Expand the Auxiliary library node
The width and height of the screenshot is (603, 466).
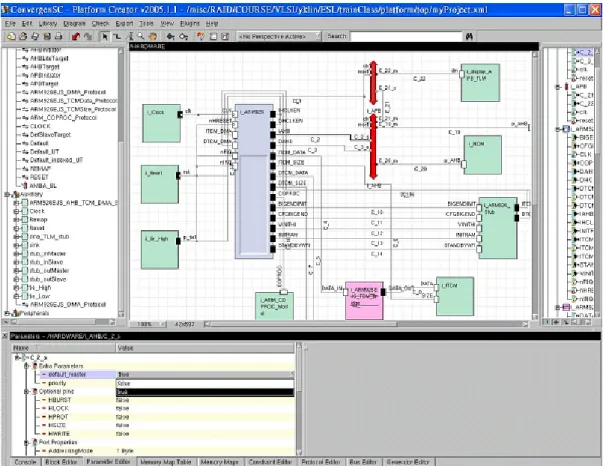pos(7,195)
